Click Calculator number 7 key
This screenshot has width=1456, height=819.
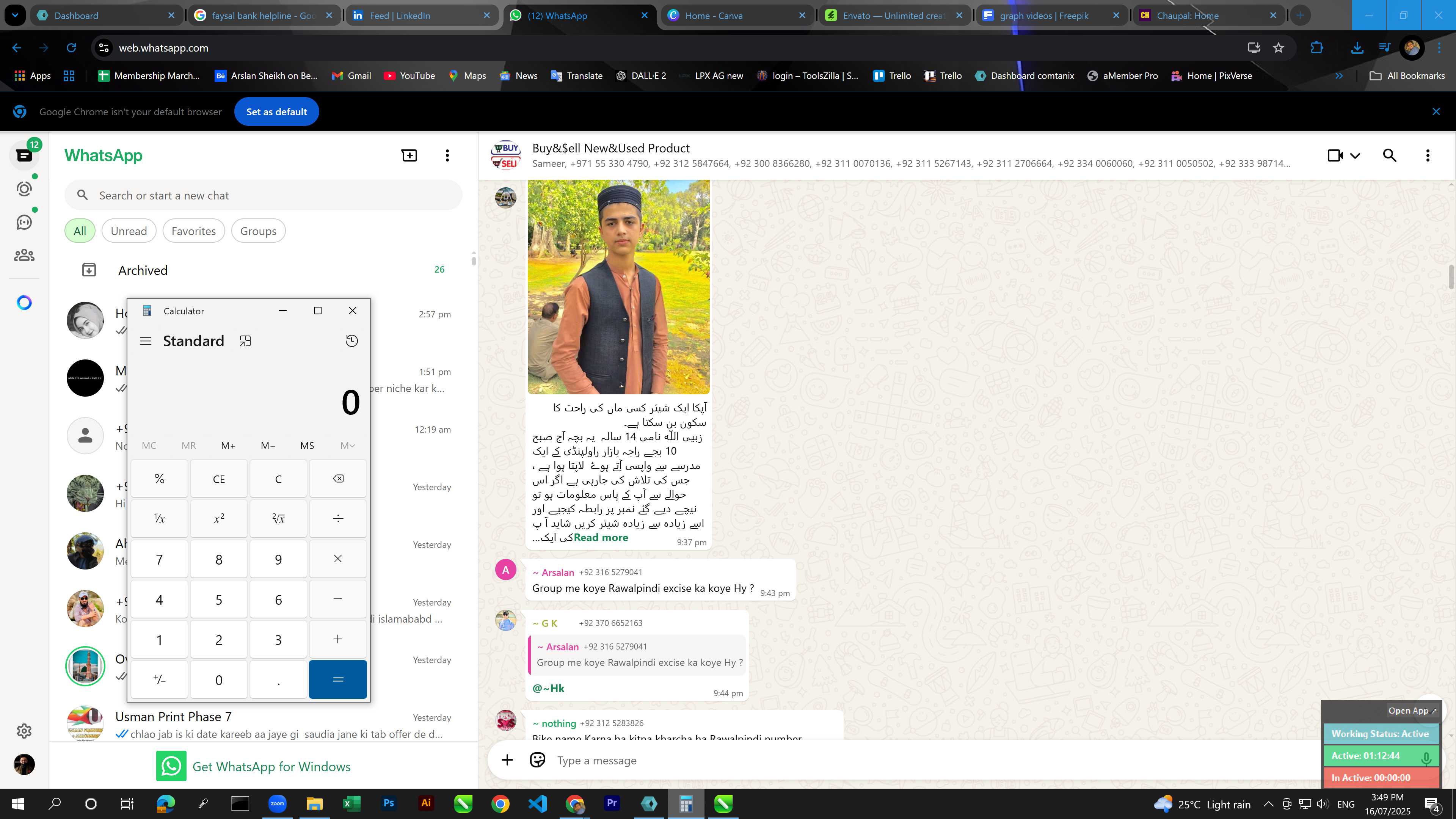tap(159, 559)
